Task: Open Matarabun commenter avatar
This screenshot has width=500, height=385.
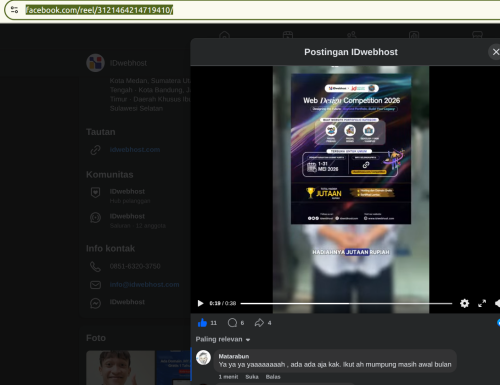Action: (203, 358)
